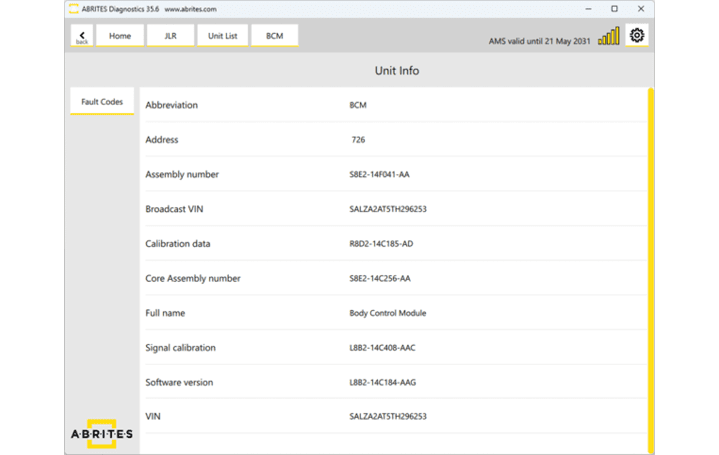Viewport: 719px width, 455px height.
Task: Select the VIN value in last row
Action: [388, 416]
